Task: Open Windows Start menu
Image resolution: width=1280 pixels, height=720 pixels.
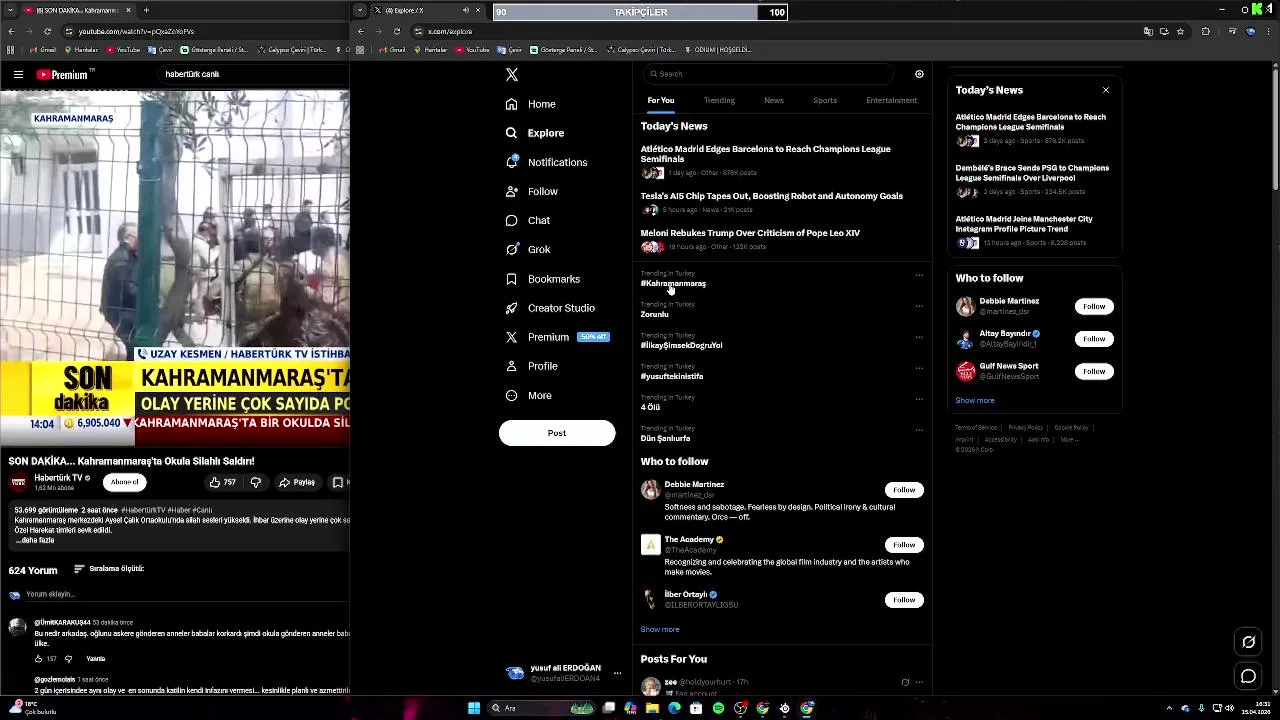Action: 474,708
